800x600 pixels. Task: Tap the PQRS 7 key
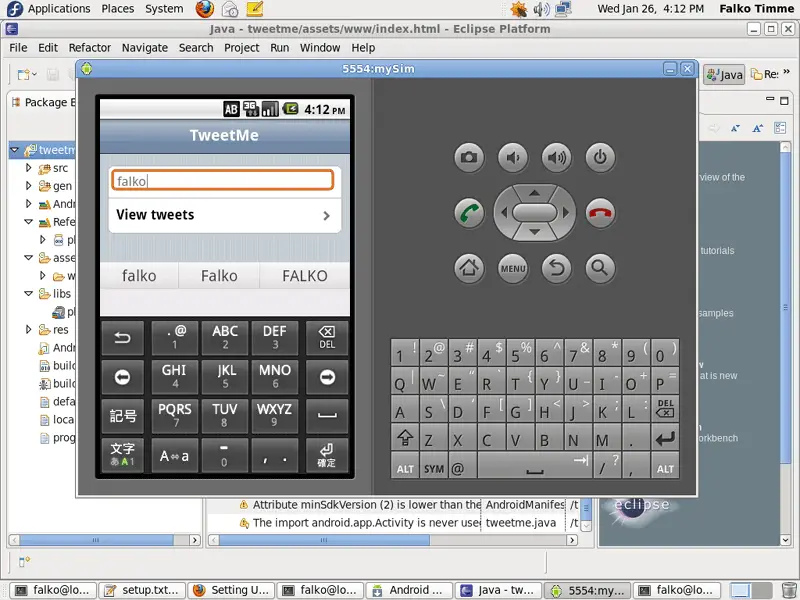(x=174, y=416)
